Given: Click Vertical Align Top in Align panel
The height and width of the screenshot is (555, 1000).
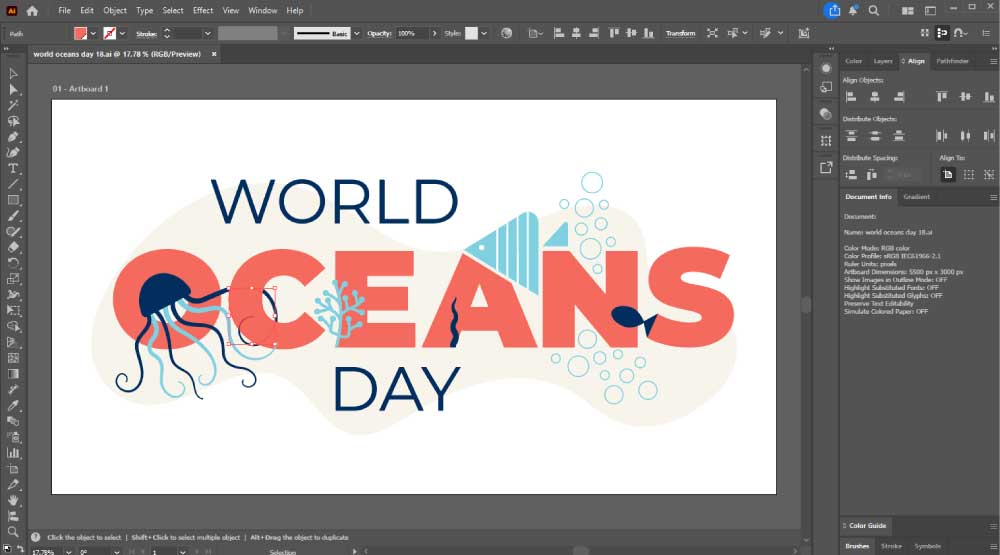Looking at the screenshot, I should click(941, 96).
